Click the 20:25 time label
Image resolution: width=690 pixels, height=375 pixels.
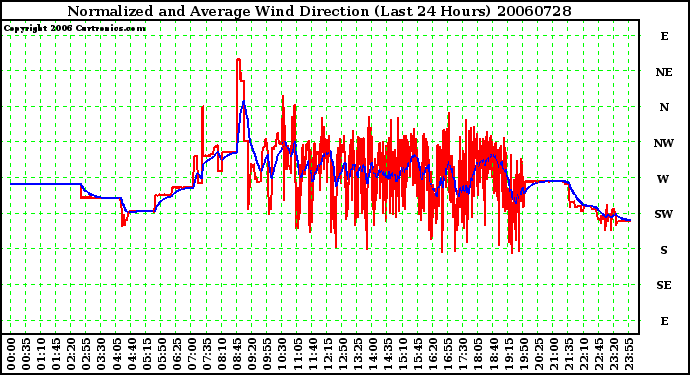coord(539,354)
